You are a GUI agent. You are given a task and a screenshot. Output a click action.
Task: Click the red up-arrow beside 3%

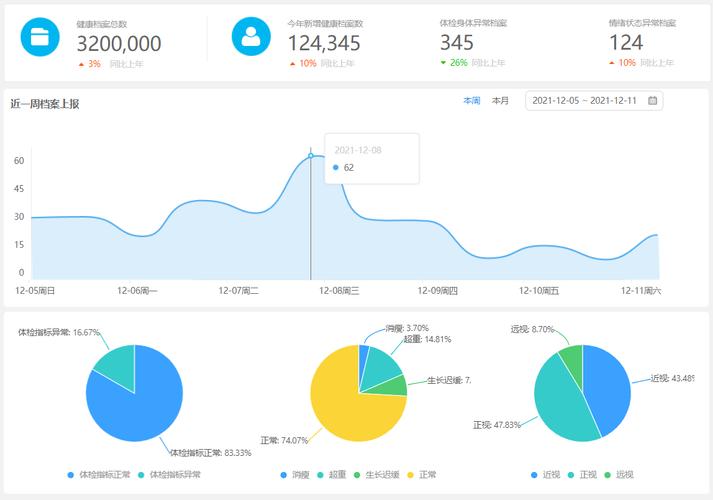coord(81,65)
